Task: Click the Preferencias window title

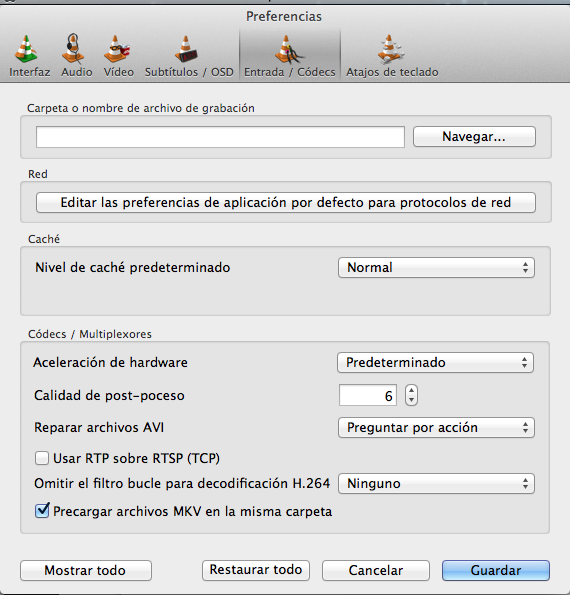Action: (284, 16)
